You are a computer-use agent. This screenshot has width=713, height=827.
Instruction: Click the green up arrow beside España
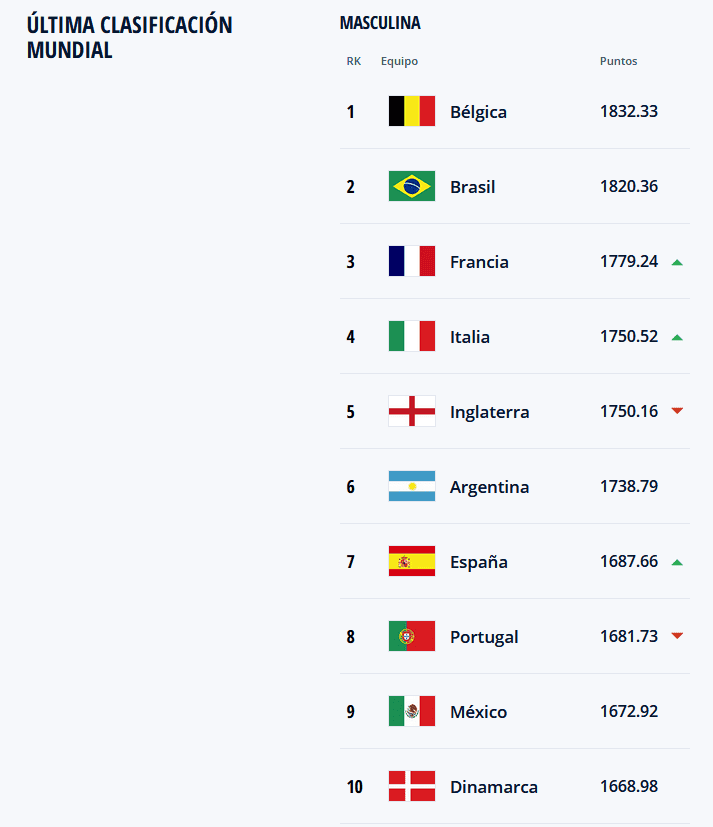(x=677, y=562)
